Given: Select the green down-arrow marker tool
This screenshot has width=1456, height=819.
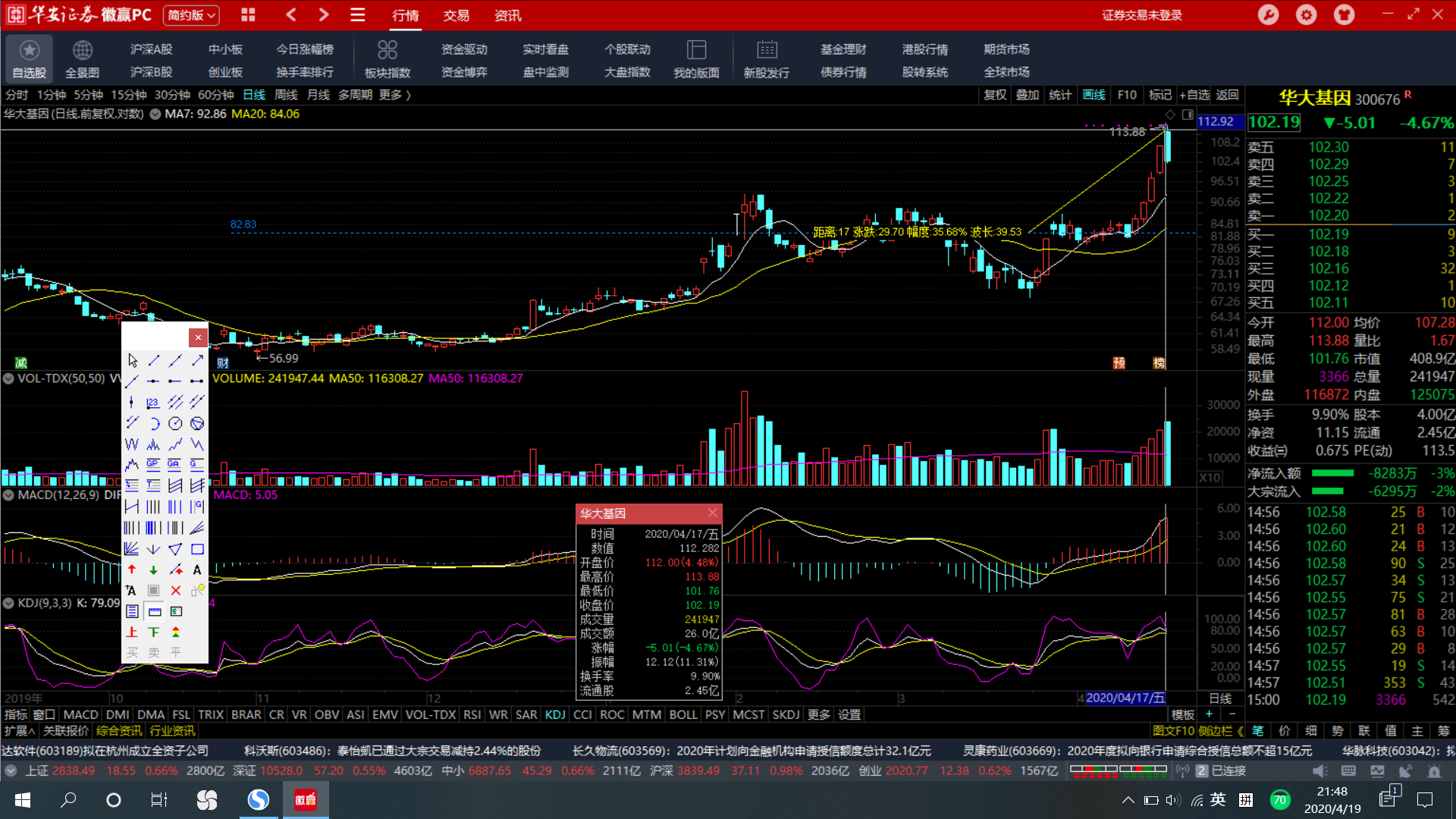Looking at the screenshot, I should [153, 570].
